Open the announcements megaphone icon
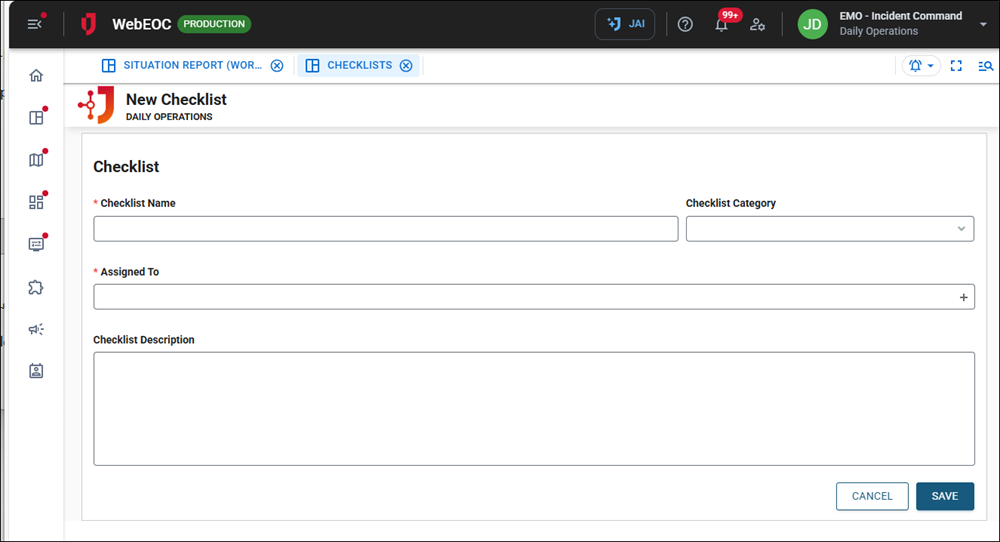1000x542 pixels. pyautogui.click(x=37, y=329)
